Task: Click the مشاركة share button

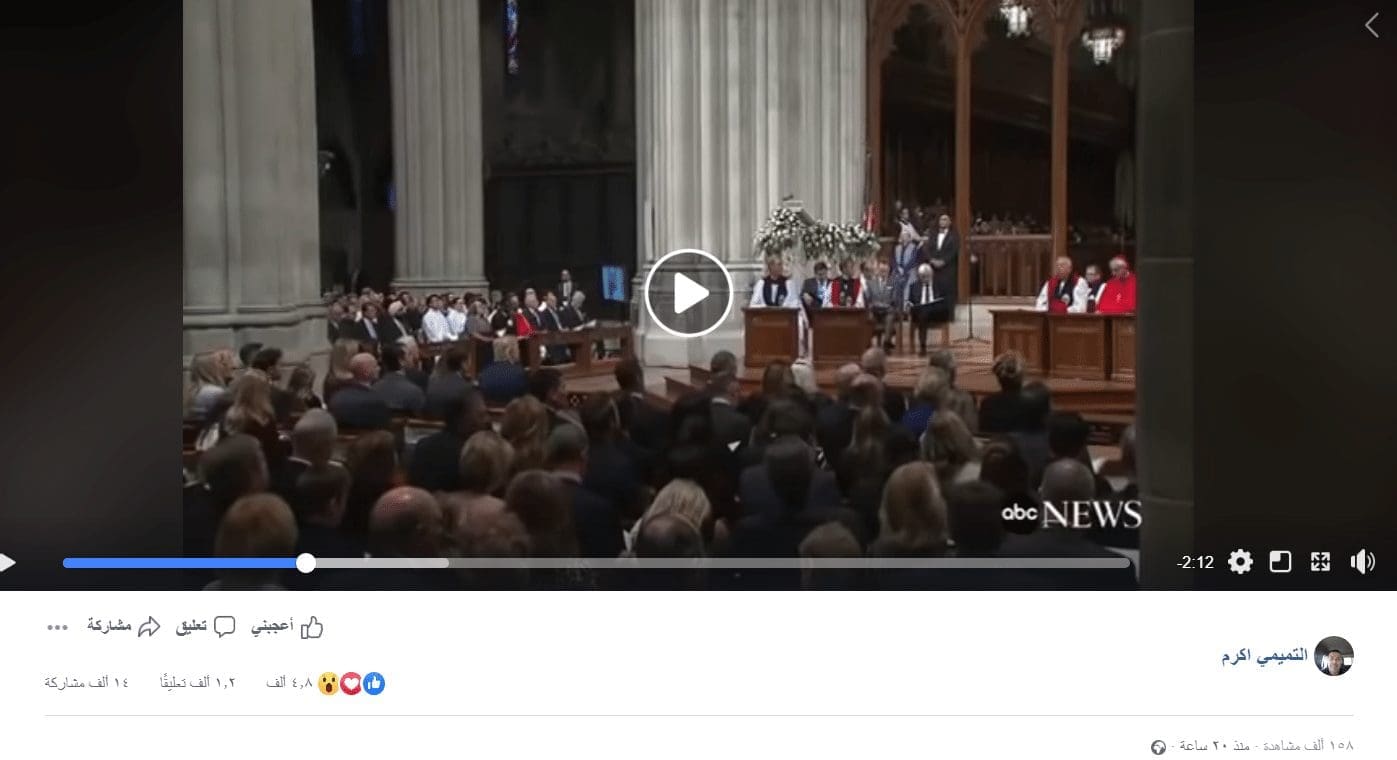Action: pyautogui.click(x=124, y=626)
